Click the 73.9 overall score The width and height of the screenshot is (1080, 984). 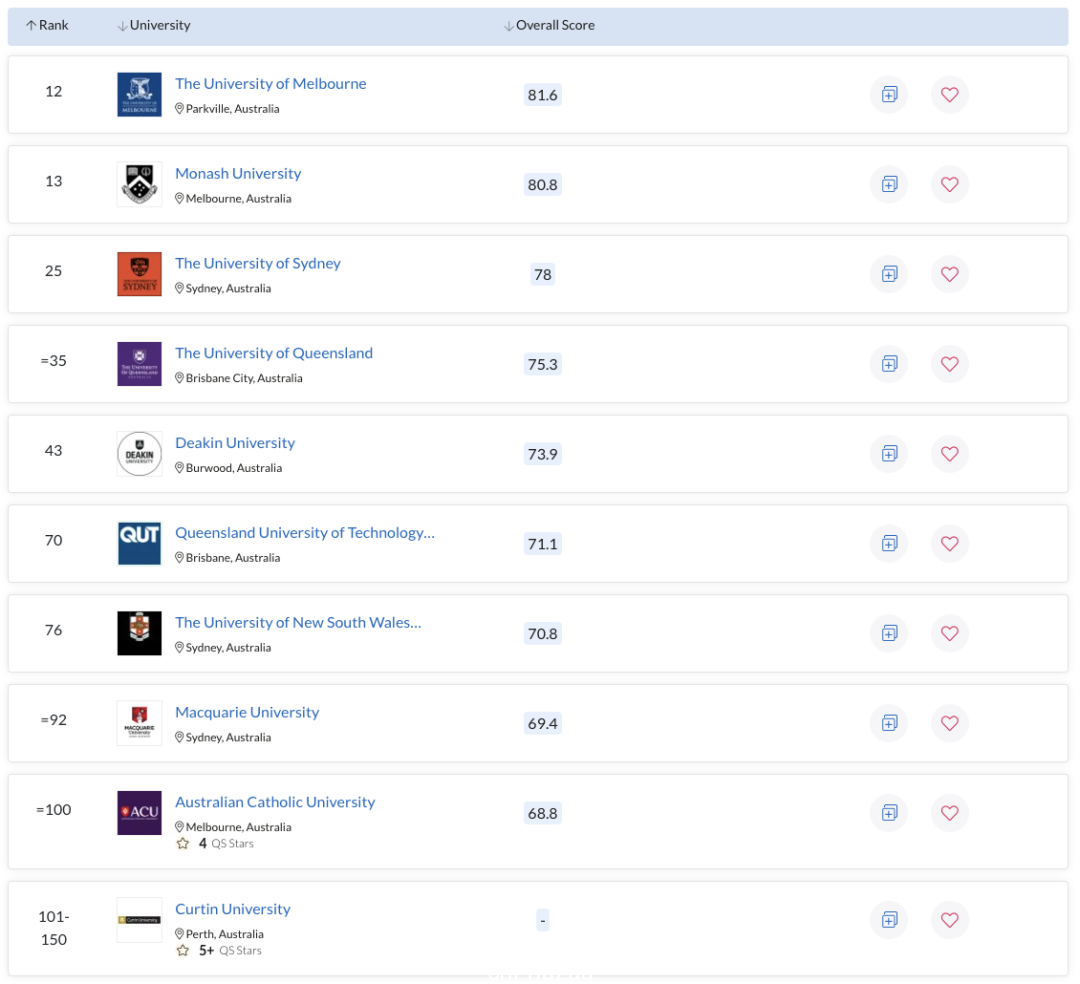point(543,454)
